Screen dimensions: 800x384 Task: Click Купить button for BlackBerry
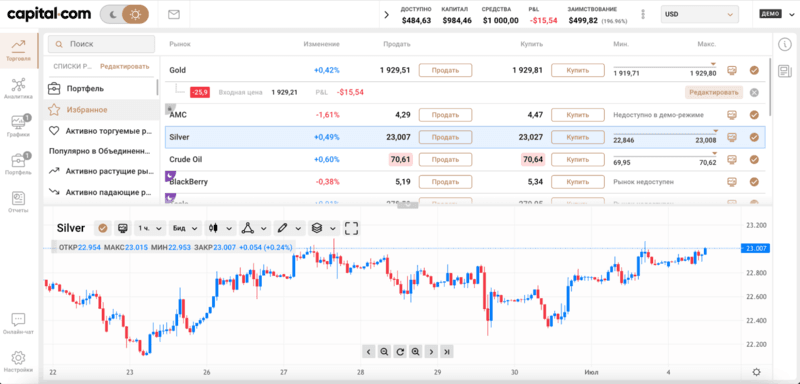(x=578, y=182)
